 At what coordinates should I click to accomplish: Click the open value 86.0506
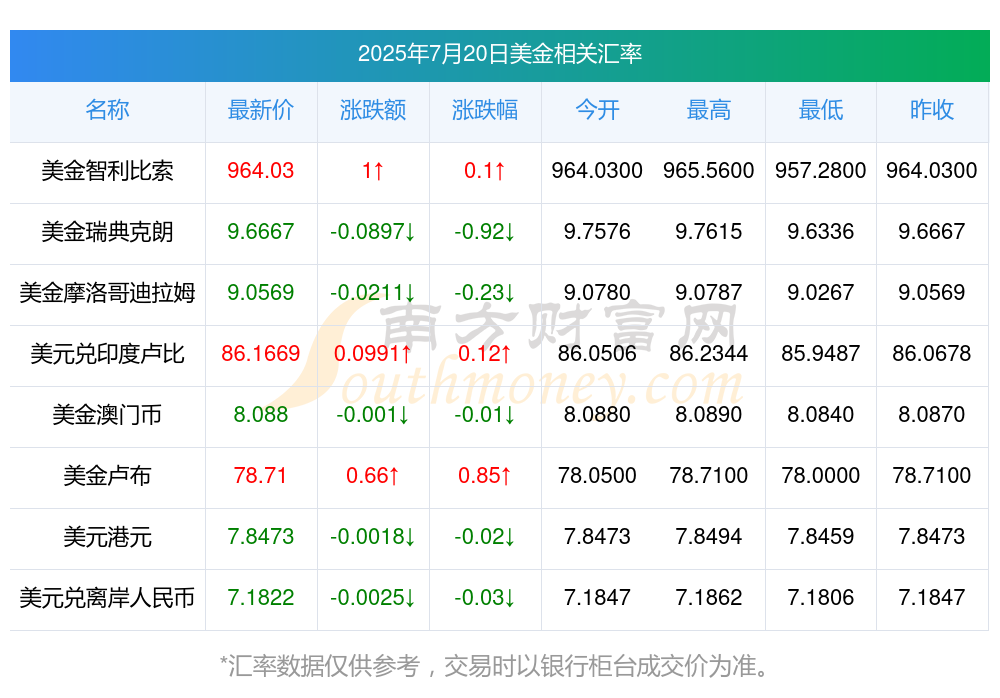[x=597, y=353]
